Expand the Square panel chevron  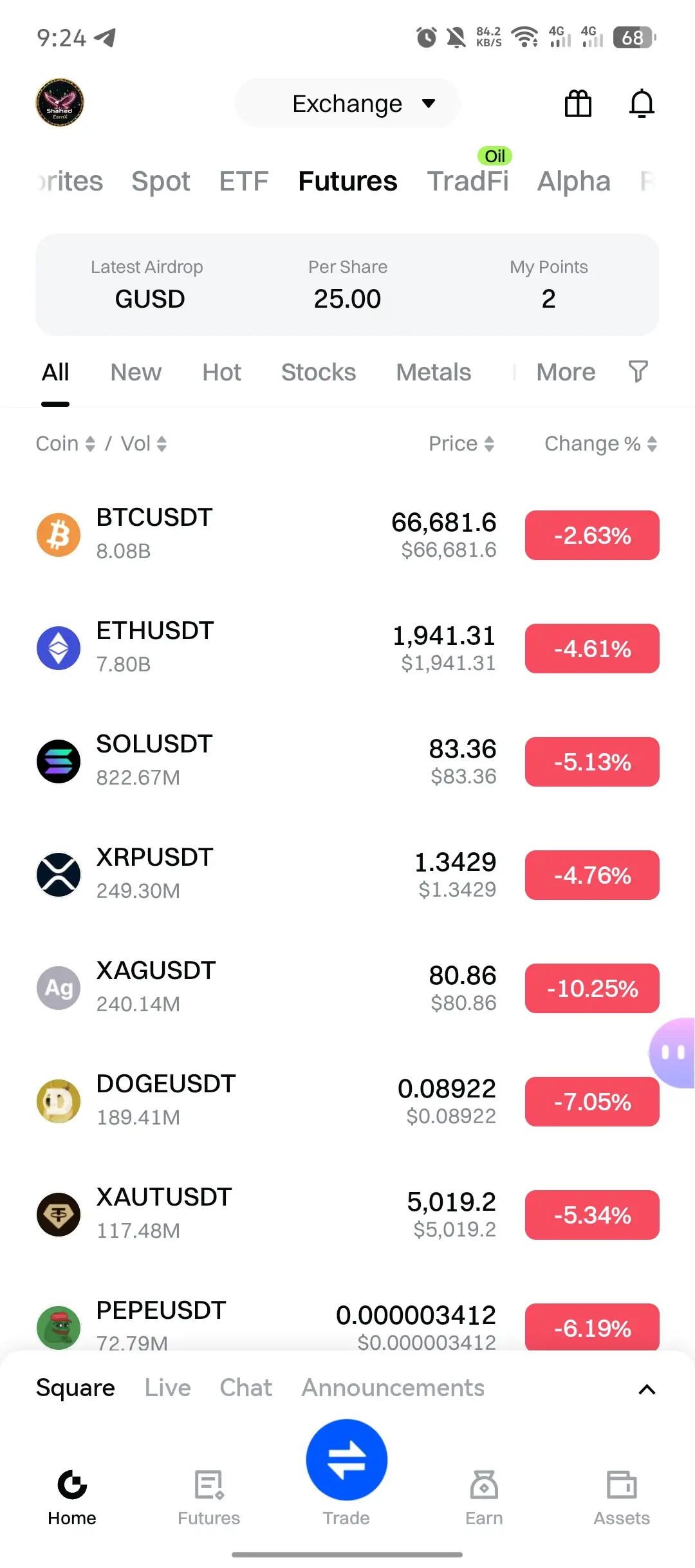point(647,1390)
